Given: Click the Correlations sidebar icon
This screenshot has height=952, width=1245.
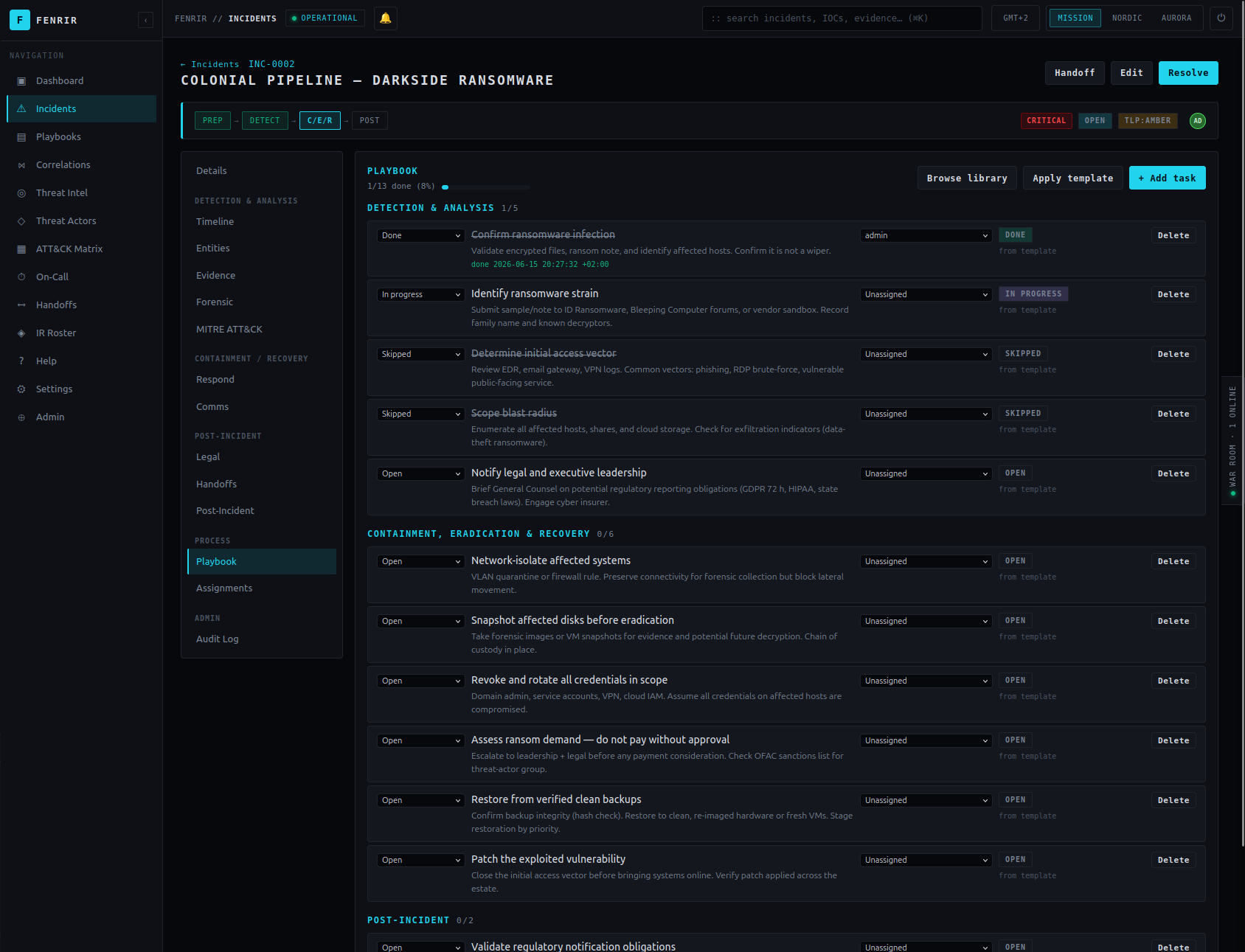Looking at the screenshot, I should tap(21, 165).
